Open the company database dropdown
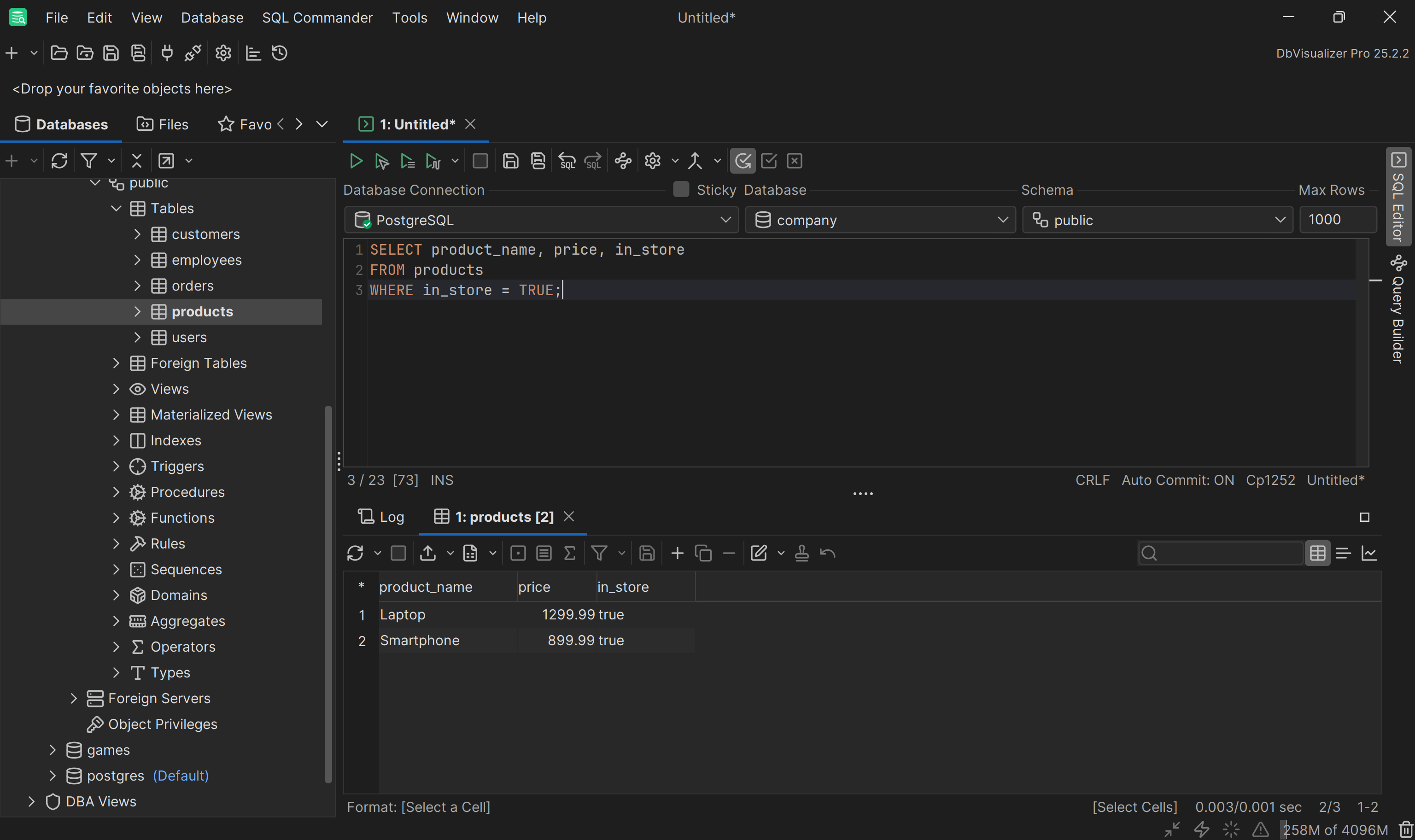This screenshot has height=840, width=1415. 880,220
